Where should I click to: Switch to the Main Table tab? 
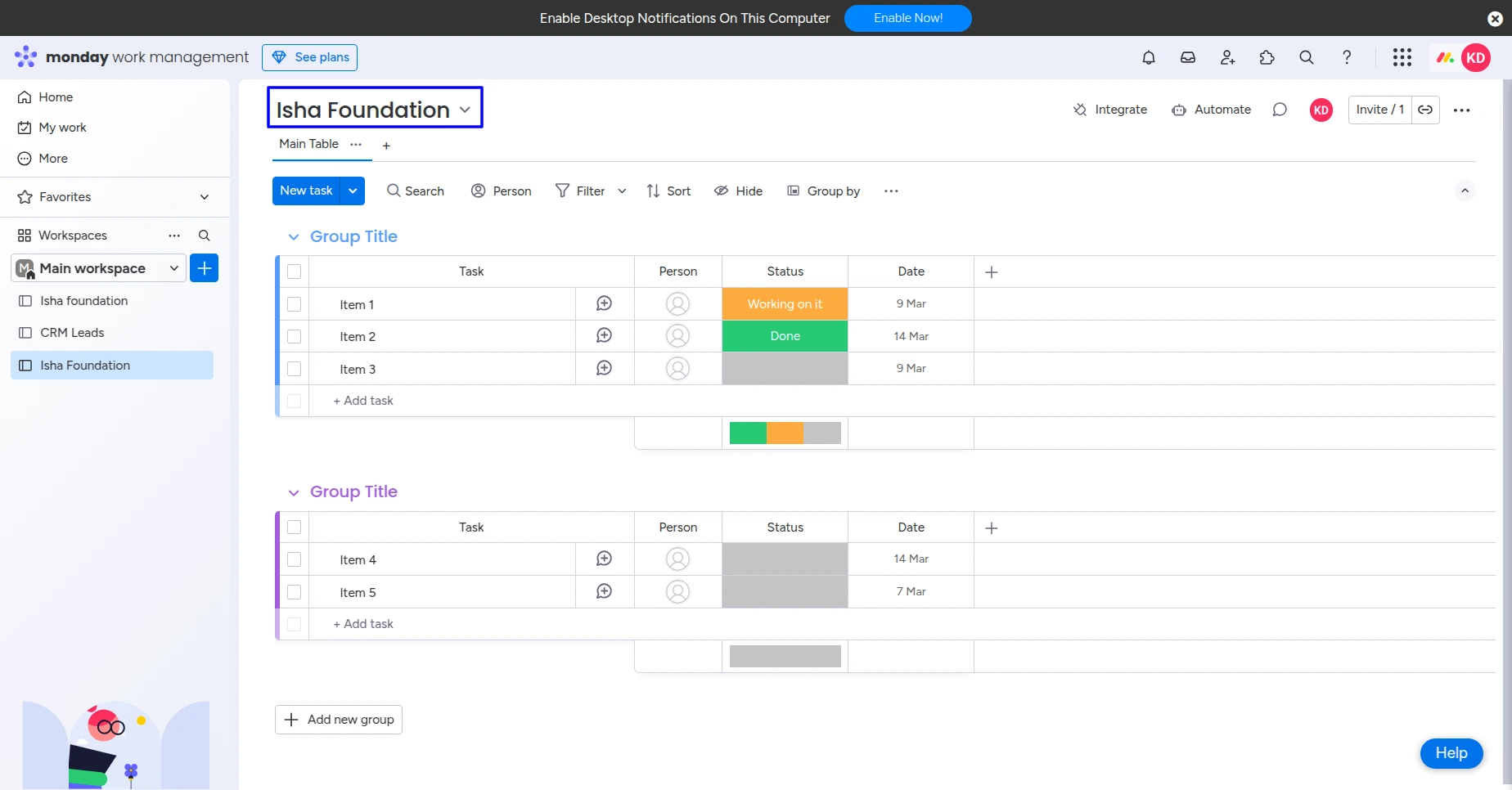[x=308, y=144]
